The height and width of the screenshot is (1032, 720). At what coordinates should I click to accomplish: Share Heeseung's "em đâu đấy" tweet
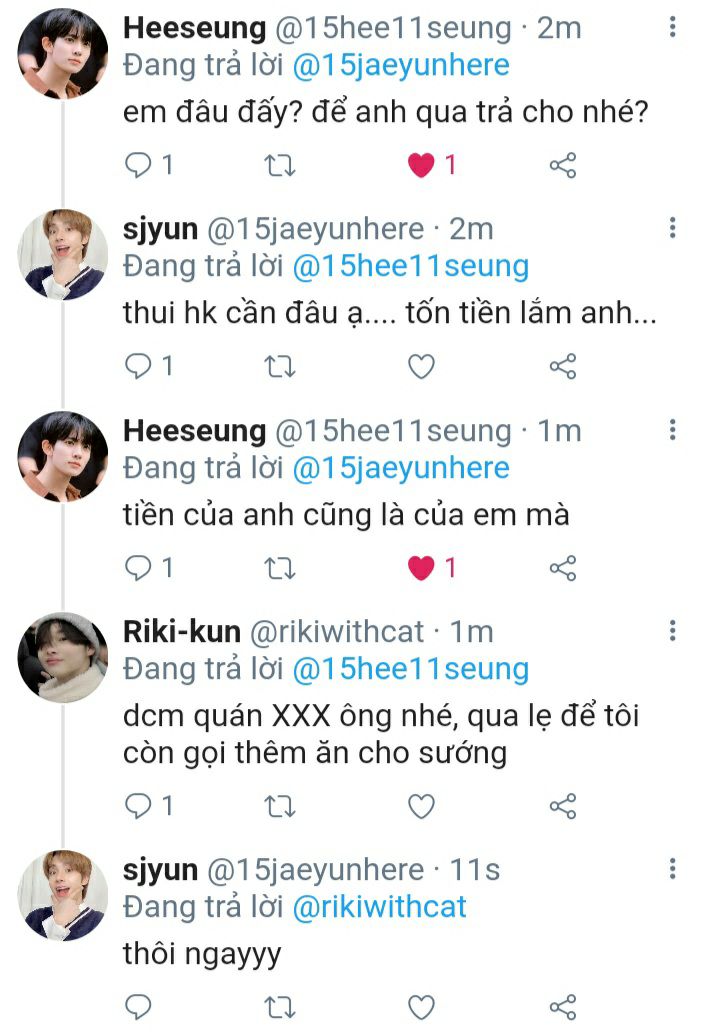coord(563,165)
